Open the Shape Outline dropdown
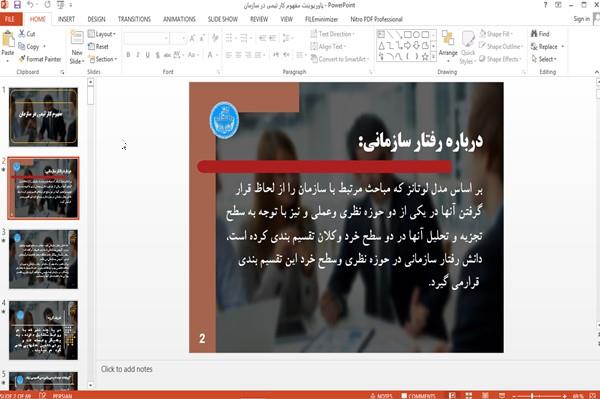Screen dimensions: 600x399 pos(501,46)
